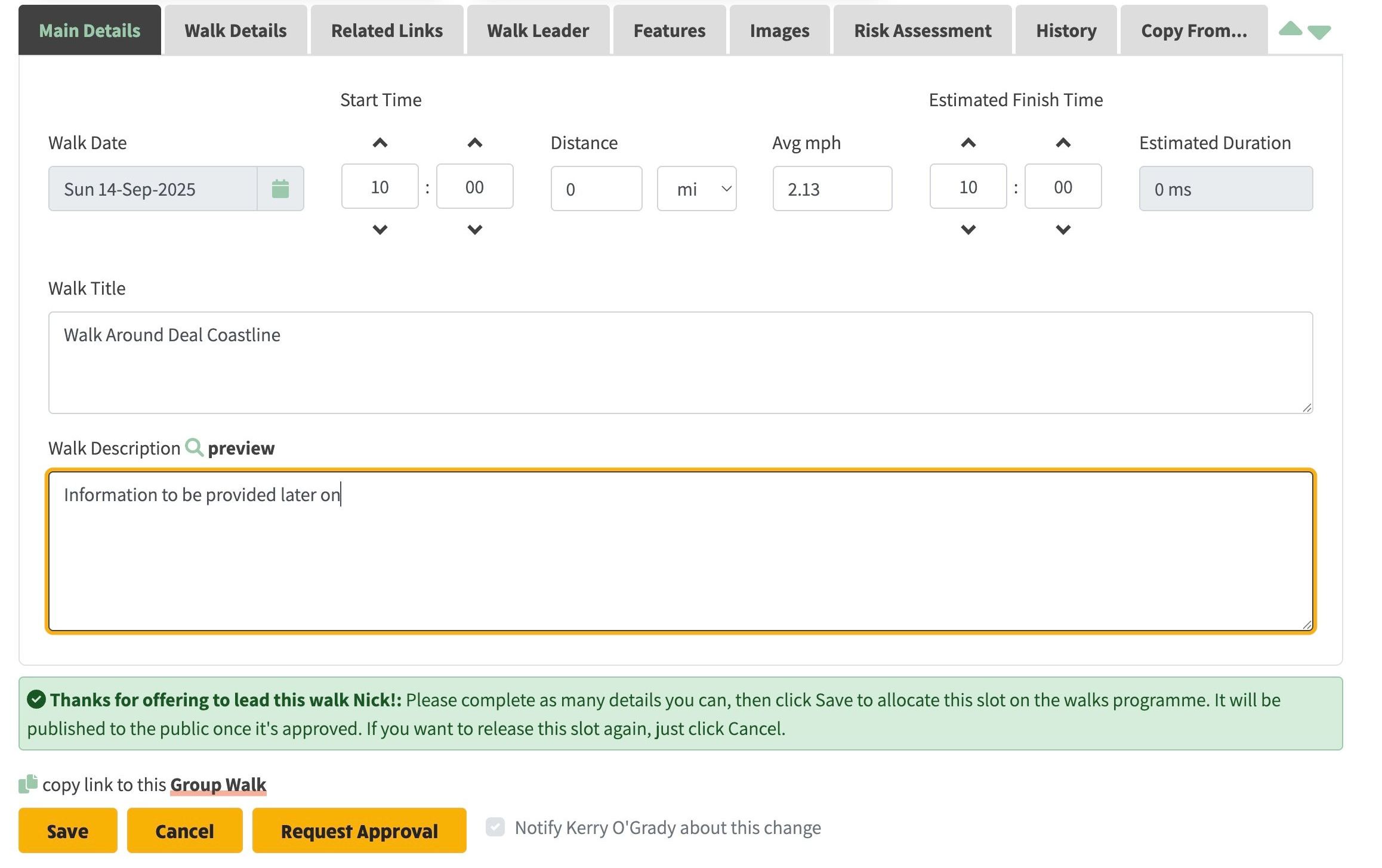Increase Estimated Finish Time minutes

pyautogui.click(x=1063, y=143)
